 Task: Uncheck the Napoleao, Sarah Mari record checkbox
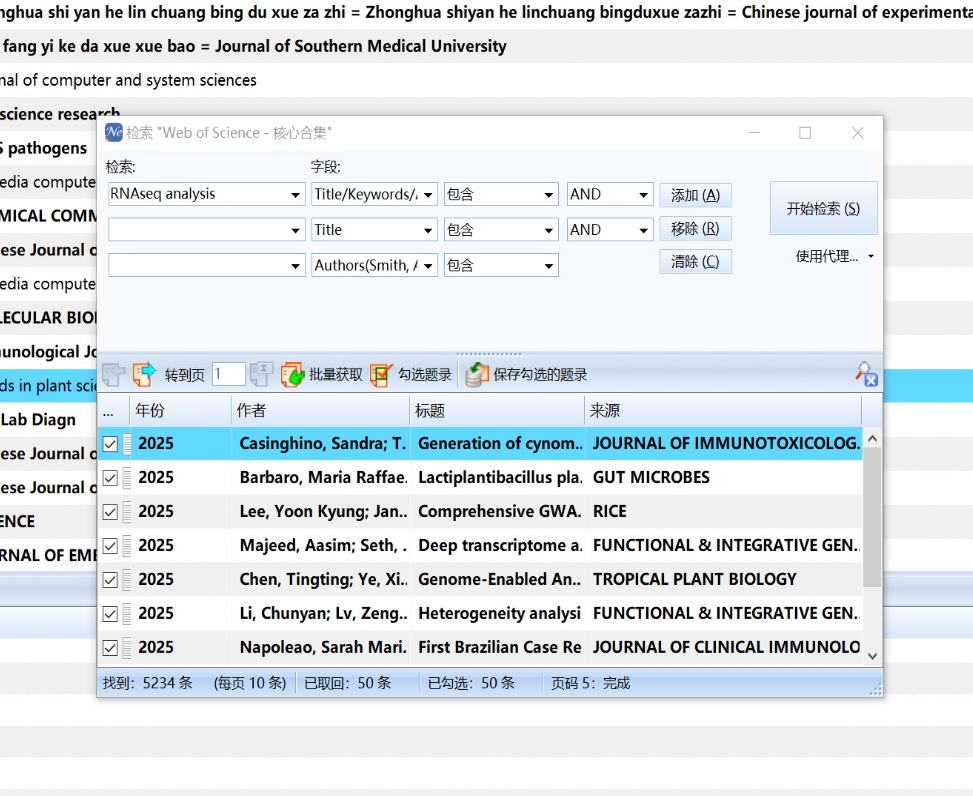tap(110, 648)
